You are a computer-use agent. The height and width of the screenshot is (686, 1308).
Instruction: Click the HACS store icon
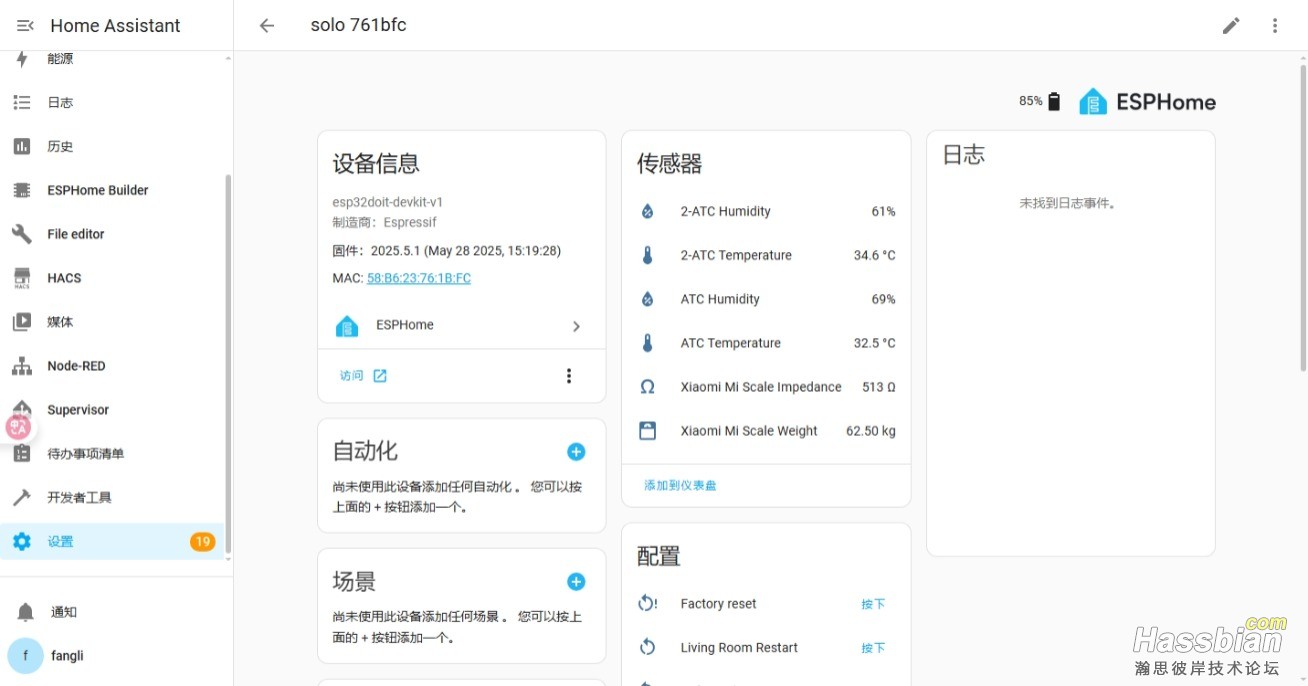(x=22, y=278)
